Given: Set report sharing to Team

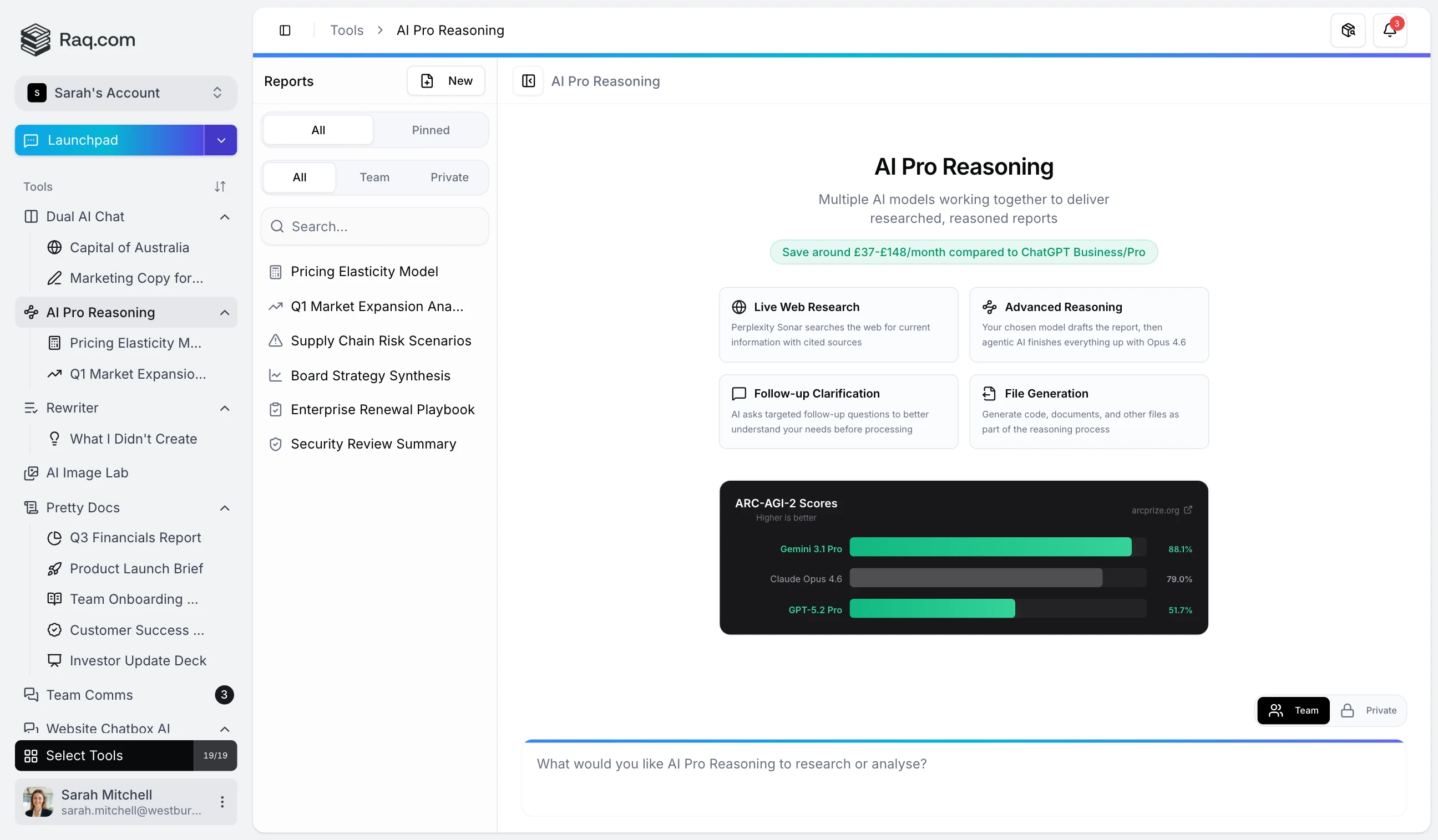Looking at the screenshot, I should coord(1294,710).
